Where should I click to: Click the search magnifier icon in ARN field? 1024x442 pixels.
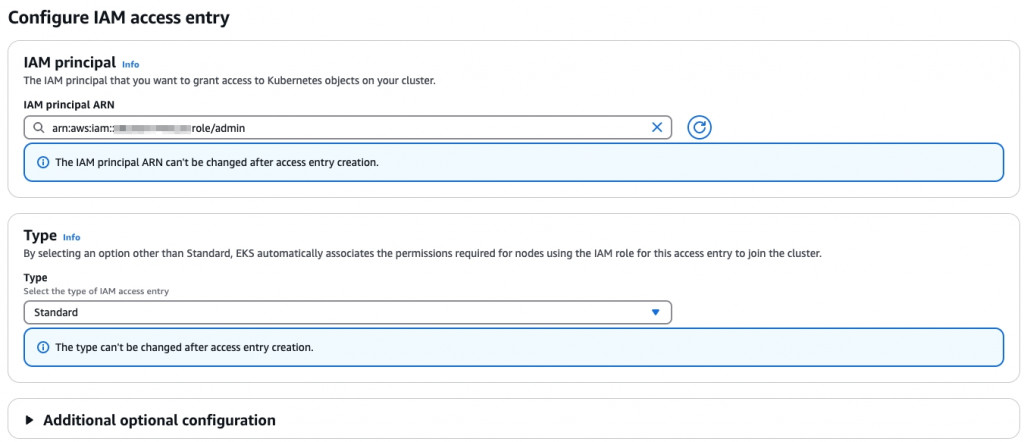click(38, 127)
